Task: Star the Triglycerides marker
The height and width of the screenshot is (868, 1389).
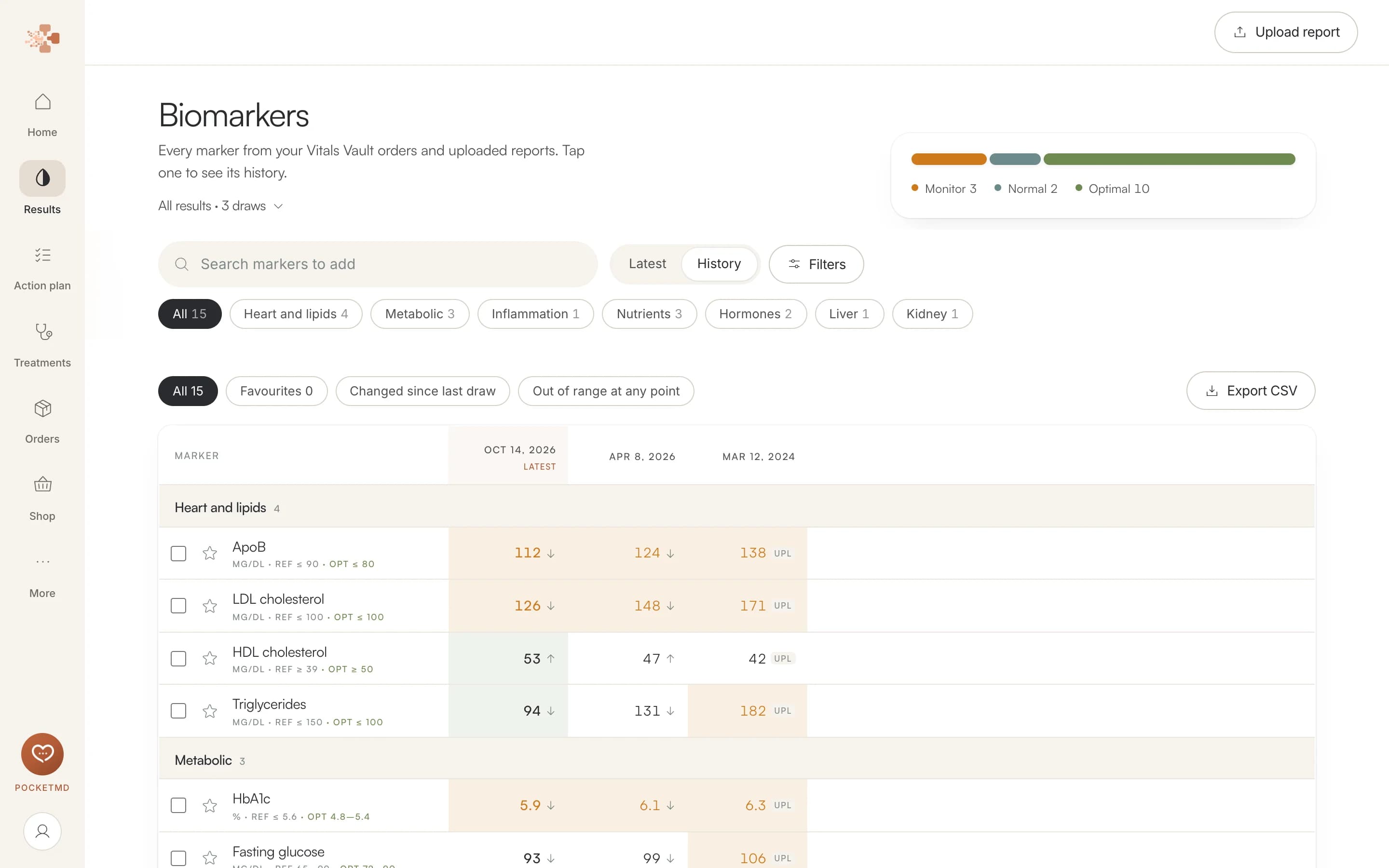Action: coord(209,711)
